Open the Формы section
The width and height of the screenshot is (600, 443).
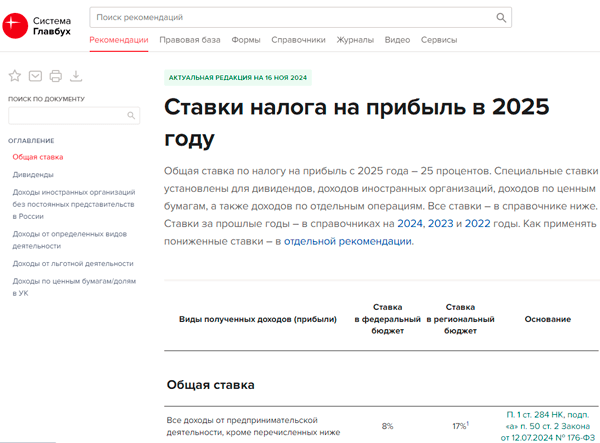(x=246, y=40)
